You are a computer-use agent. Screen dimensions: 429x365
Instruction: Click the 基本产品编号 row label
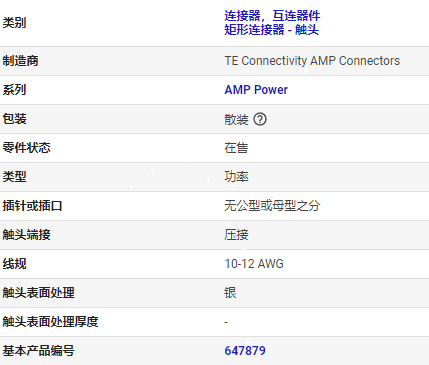[x=38, y=351]
